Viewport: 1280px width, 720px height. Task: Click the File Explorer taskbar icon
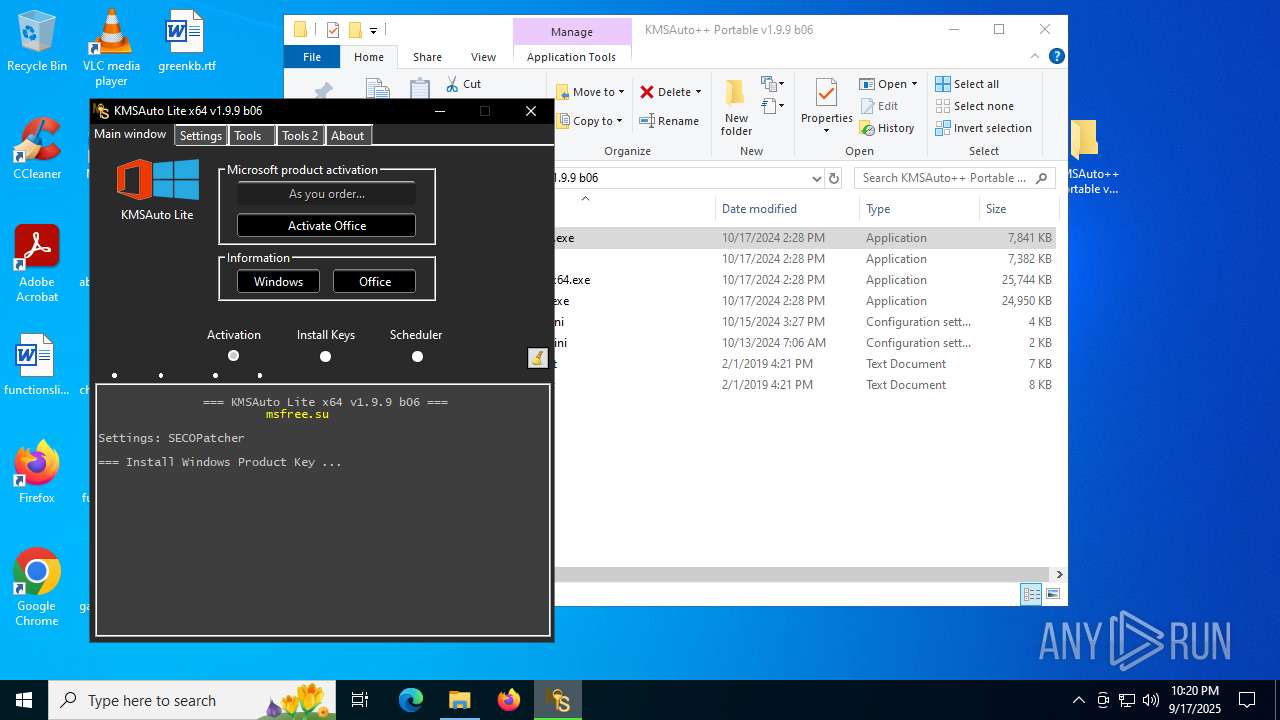pyautogui.click(x=460, y=700)
